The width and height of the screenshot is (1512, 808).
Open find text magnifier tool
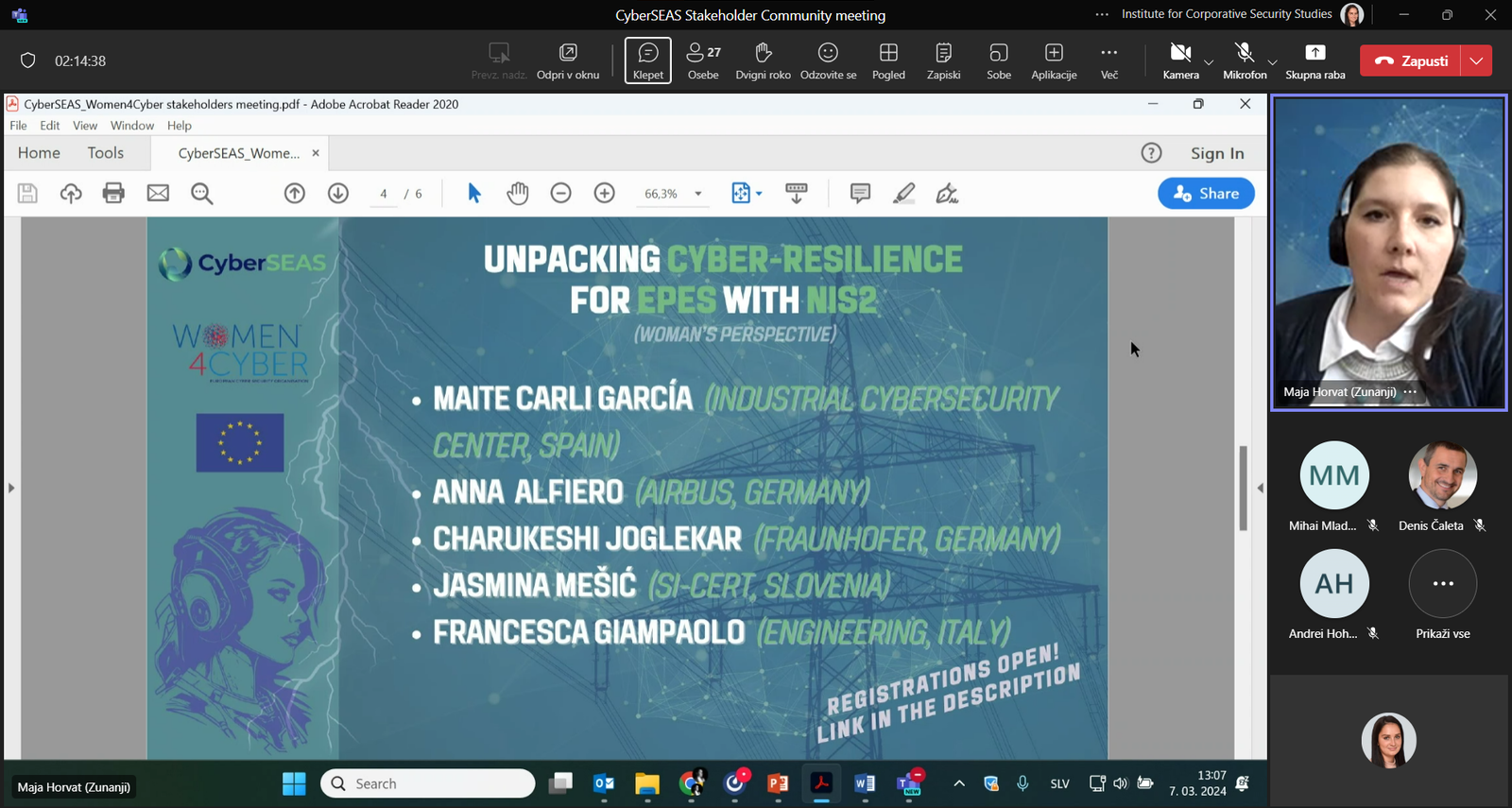202,194
